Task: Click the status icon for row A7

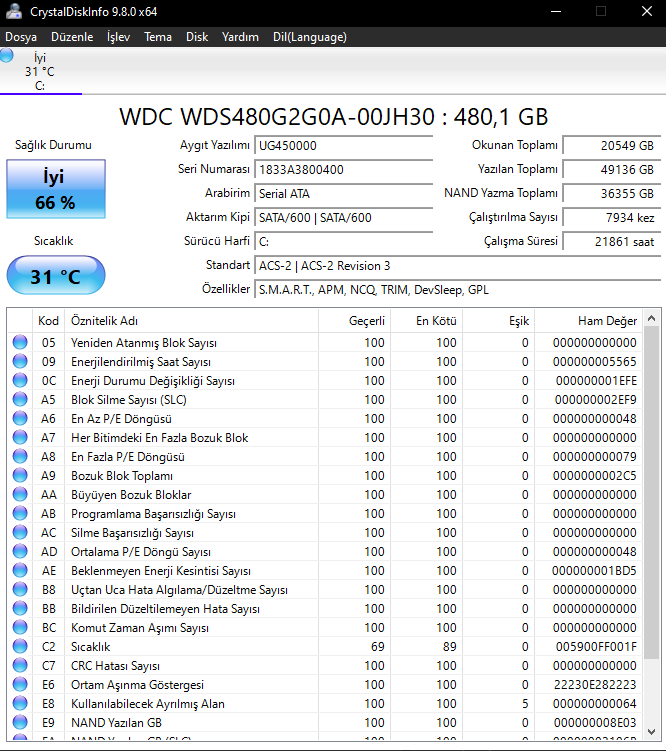Action: [20, 437]
